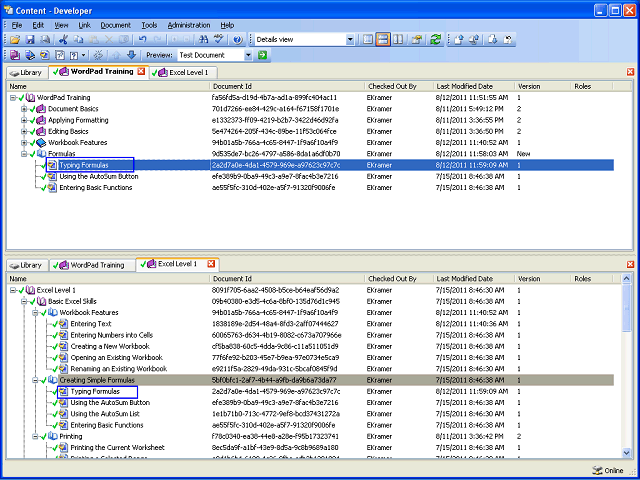Open the Preview Test Document dropdown
The width and height of the screenshot is (640, 480).
(249, 55)
